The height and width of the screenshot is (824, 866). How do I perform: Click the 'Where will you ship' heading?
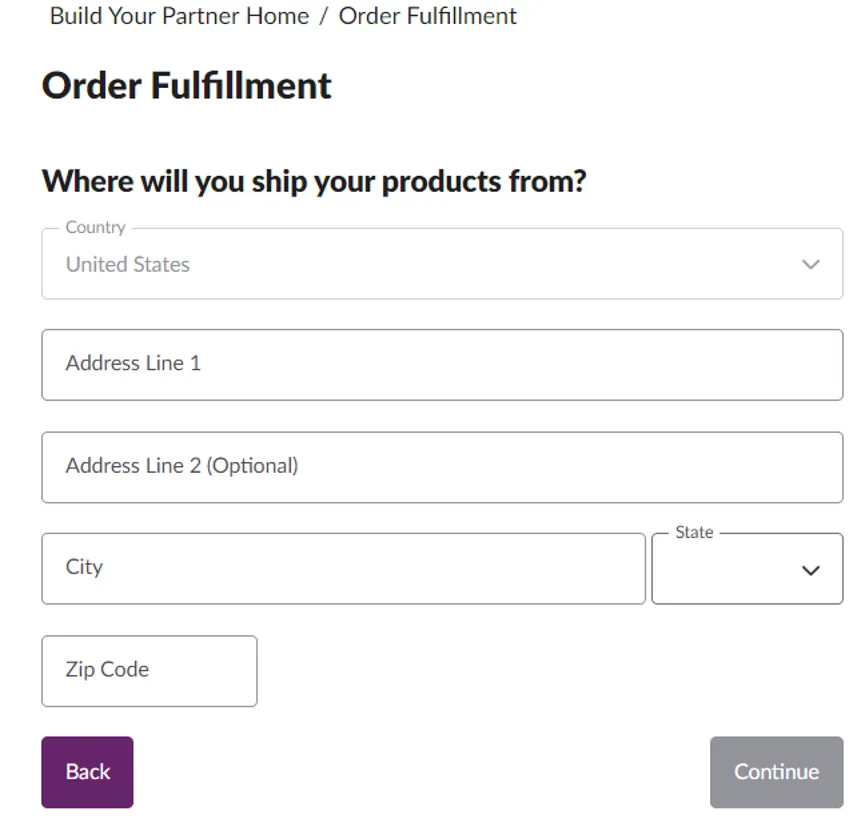click(313, 181)
